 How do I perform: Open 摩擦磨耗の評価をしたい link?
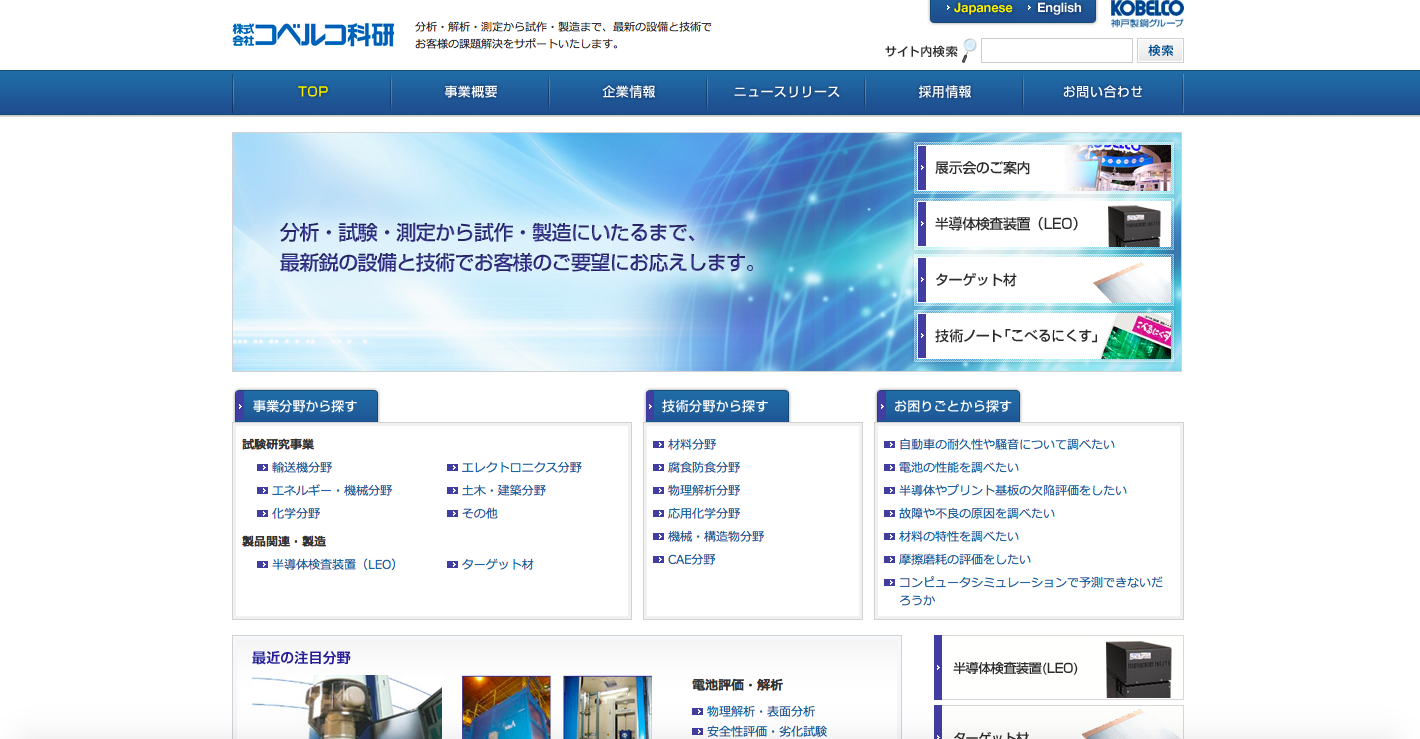click(965, 560)
